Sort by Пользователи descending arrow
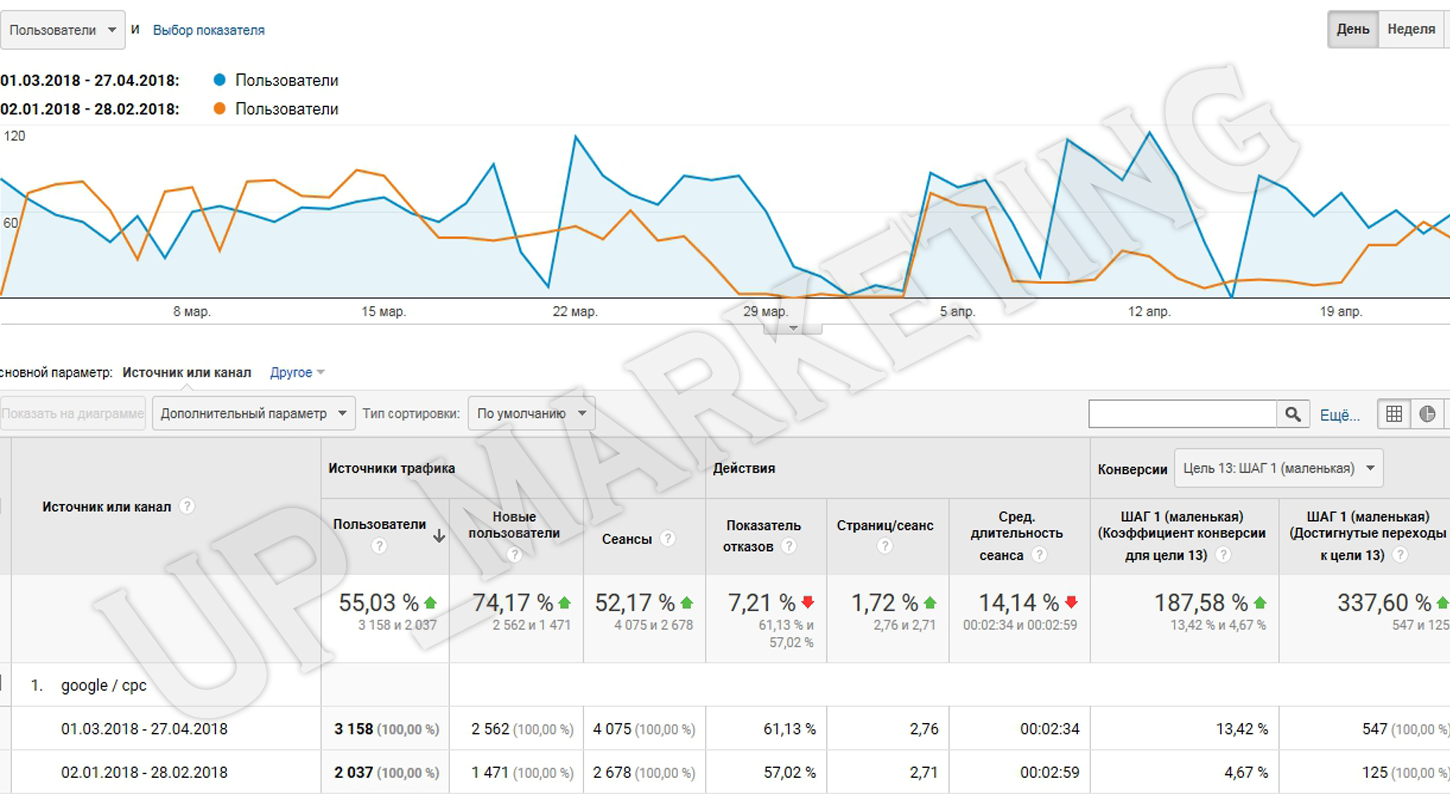Screen dimensions: 1450x794 (x=439, y=536)
